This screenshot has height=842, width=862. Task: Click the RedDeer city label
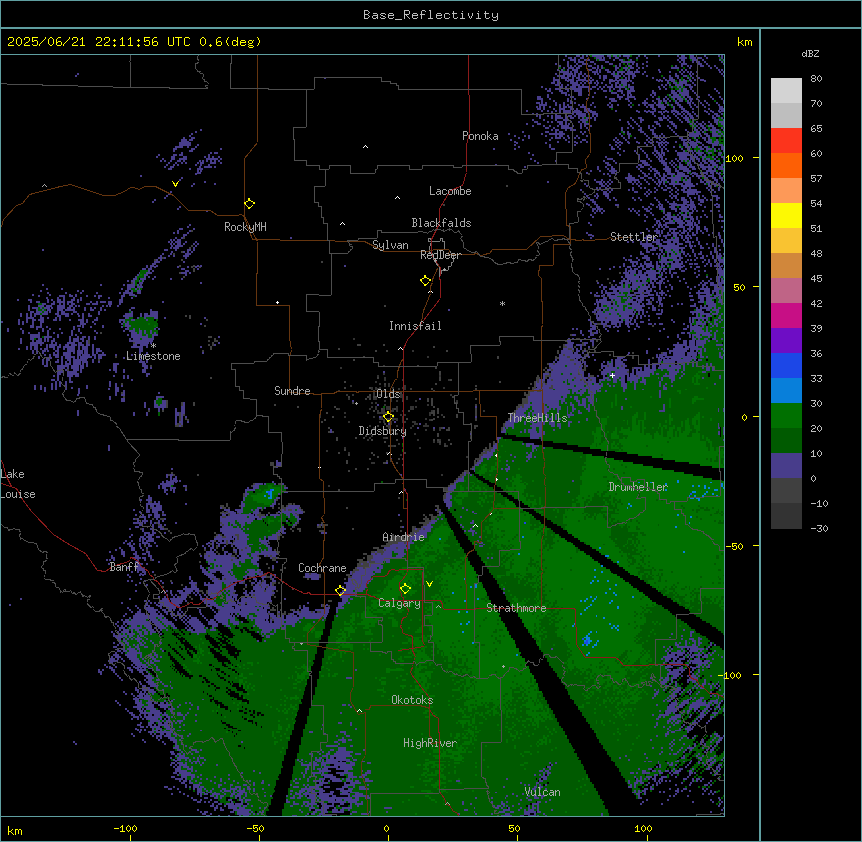(440, 255)
